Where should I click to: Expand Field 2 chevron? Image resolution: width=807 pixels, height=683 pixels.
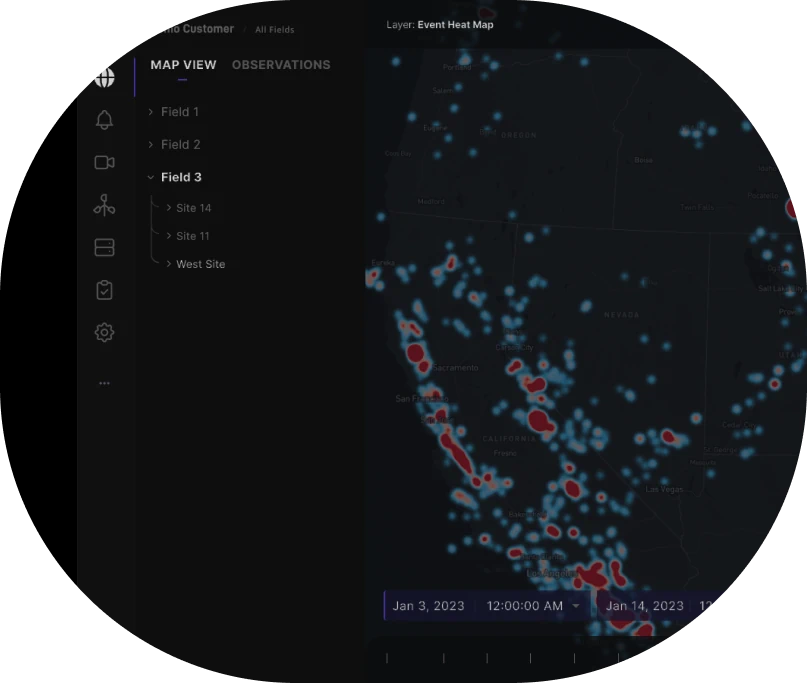pos(151,145)
